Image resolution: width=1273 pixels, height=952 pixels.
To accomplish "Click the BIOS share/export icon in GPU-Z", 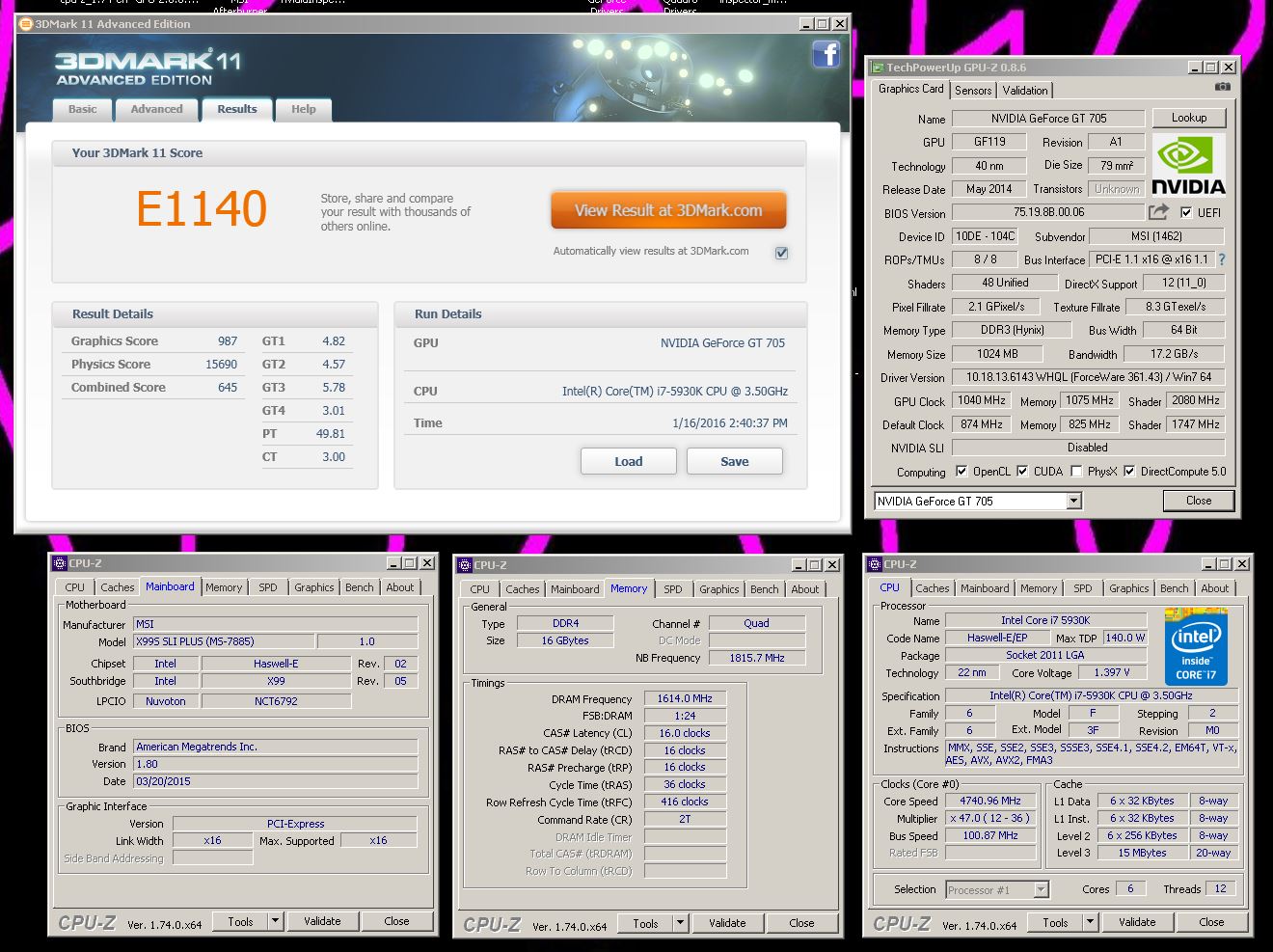I will click(1158, 211).
